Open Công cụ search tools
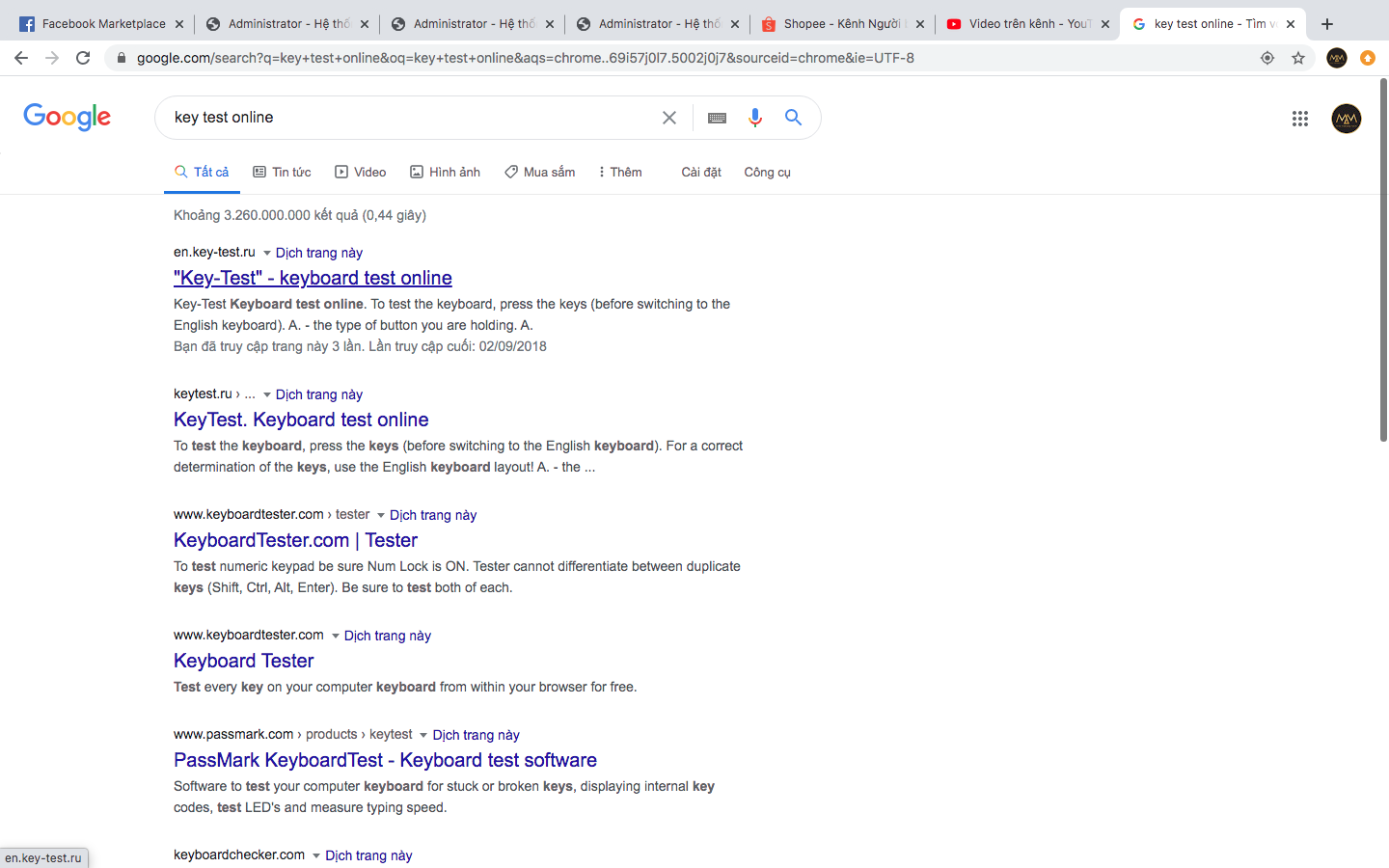This screenshot has height=868, width=1389. [x=767, y=172]
